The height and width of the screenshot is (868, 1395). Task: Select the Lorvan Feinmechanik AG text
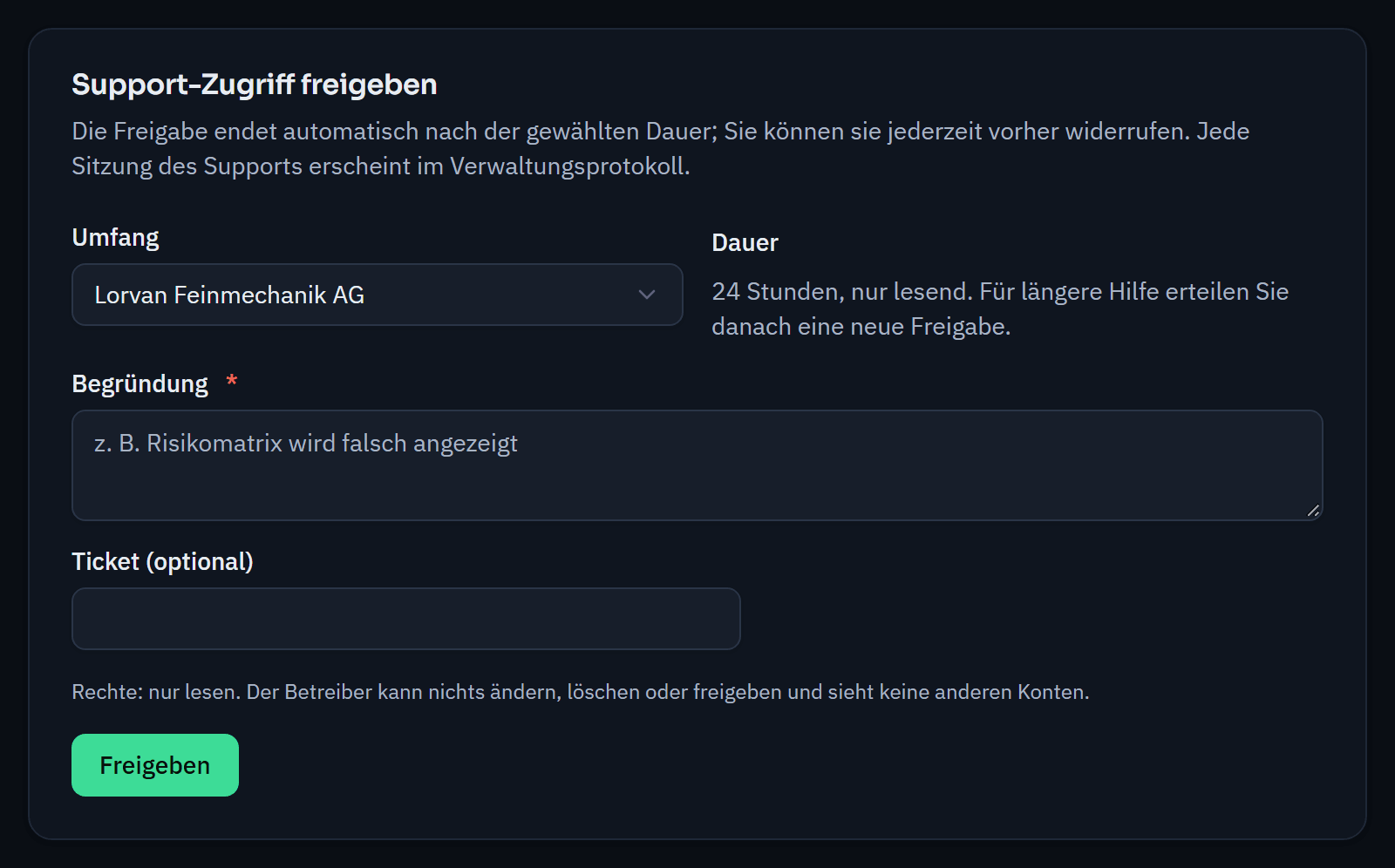coord(229,295)
